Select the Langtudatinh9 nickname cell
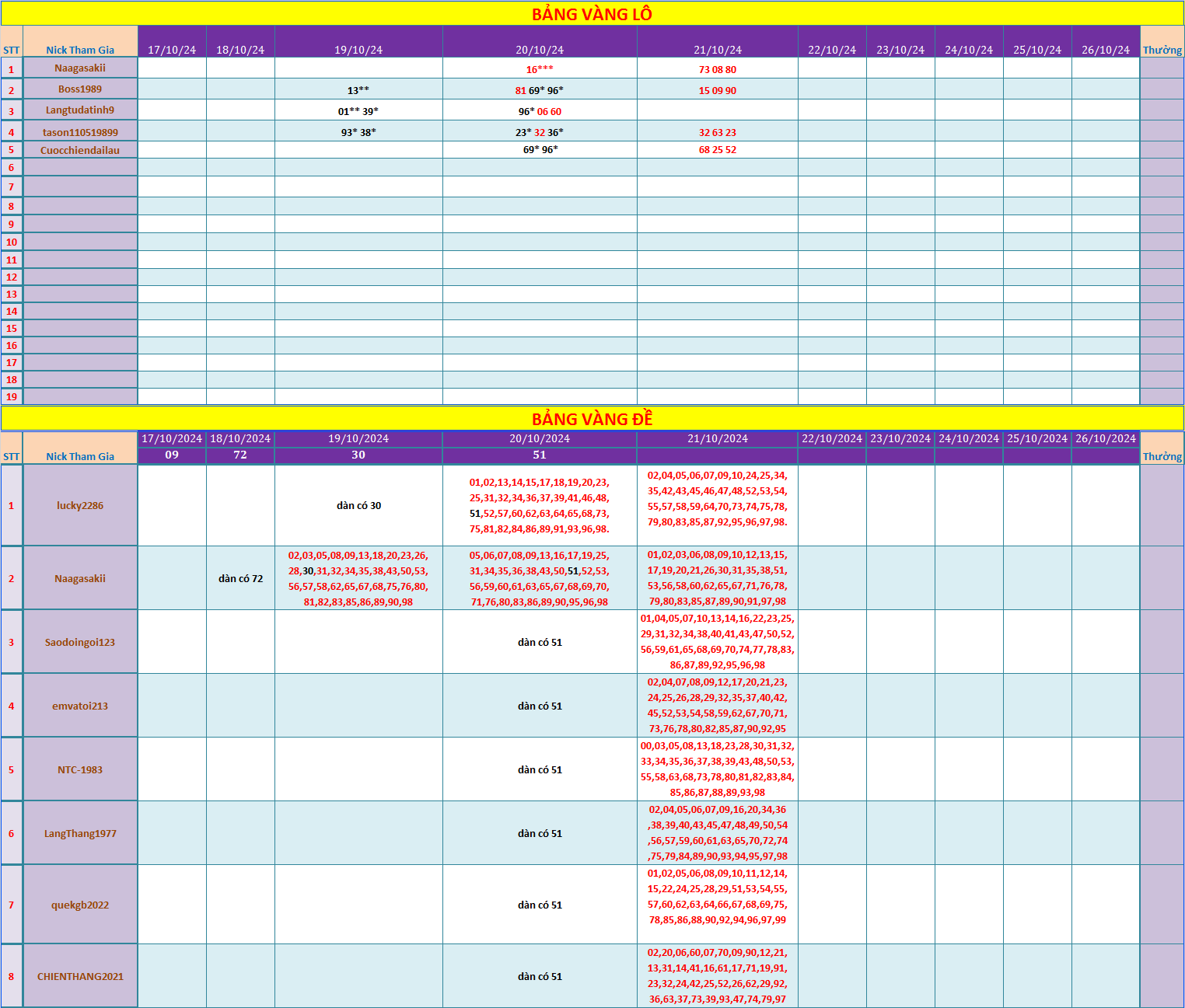The image size is (1185, 1008). click(x=80, y=110)
